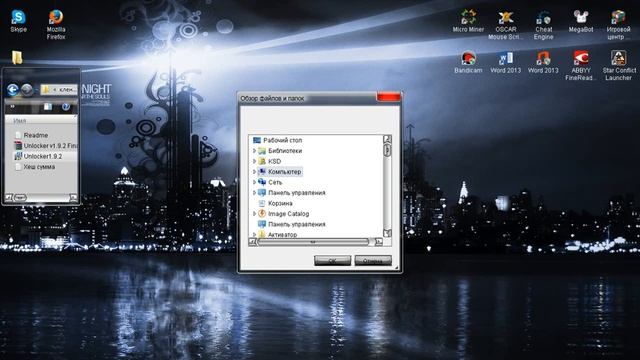Select the Unlocker1.9.2 installer file
The image size is (640, 360).
38,156
